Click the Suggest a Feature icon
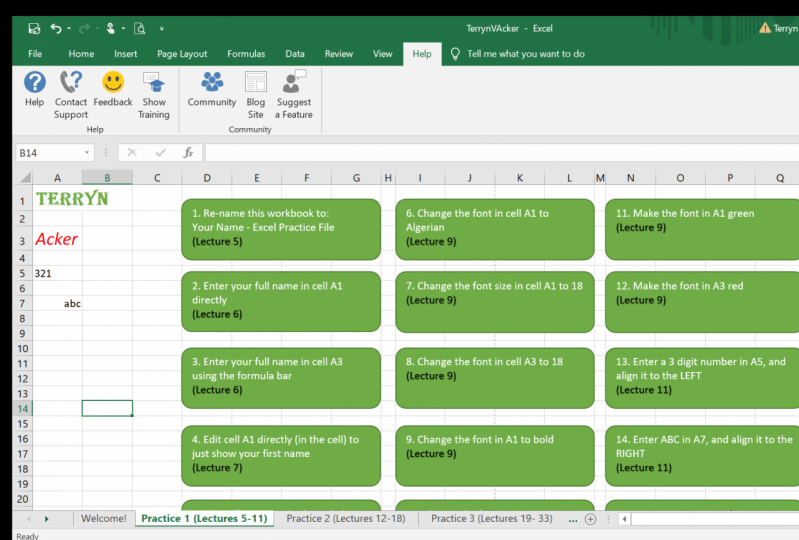Image resolution: width=799 pixels, height=540 pixels. (294, 82)
